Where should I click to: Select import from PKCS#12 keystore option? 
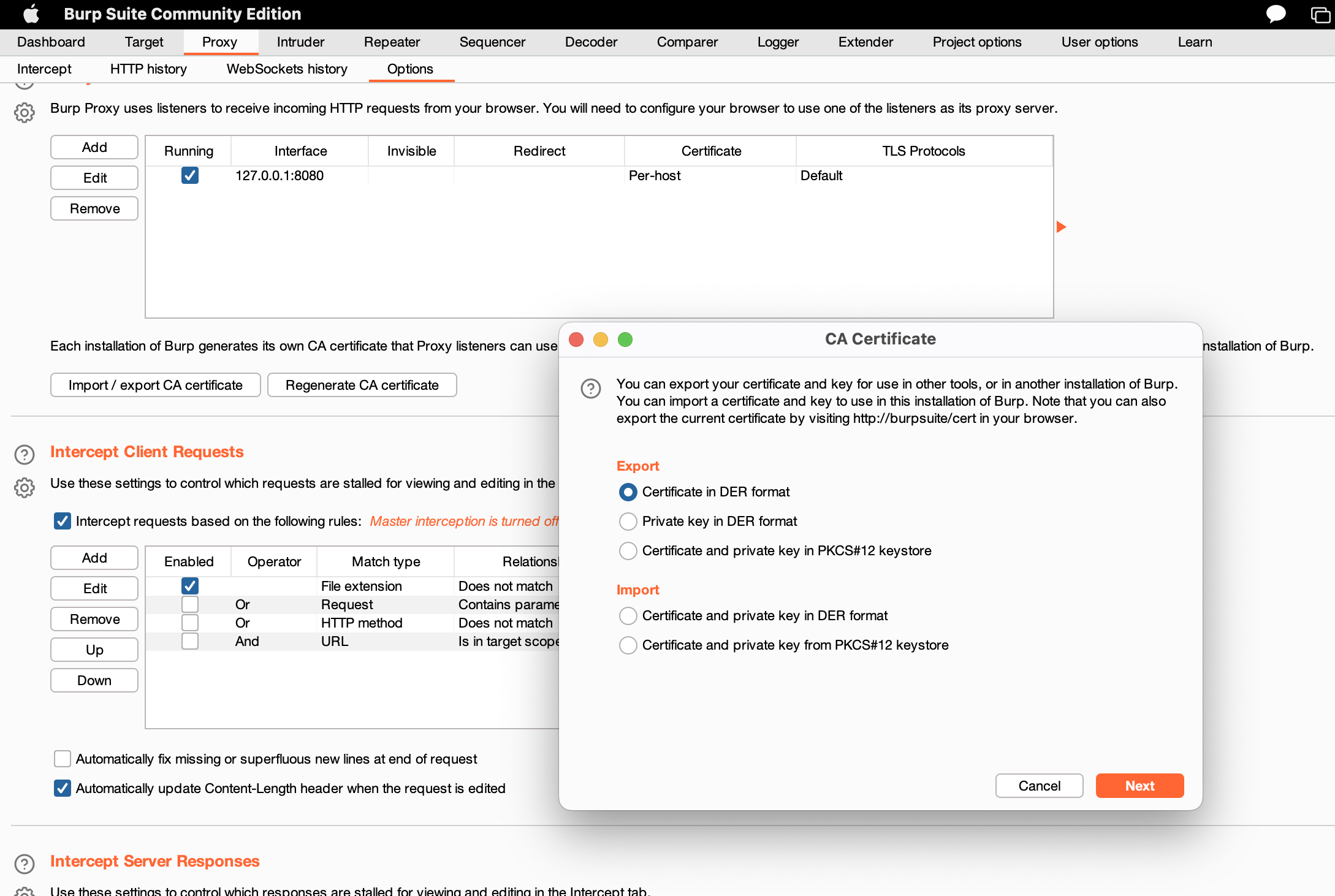[x=628, y=645]
